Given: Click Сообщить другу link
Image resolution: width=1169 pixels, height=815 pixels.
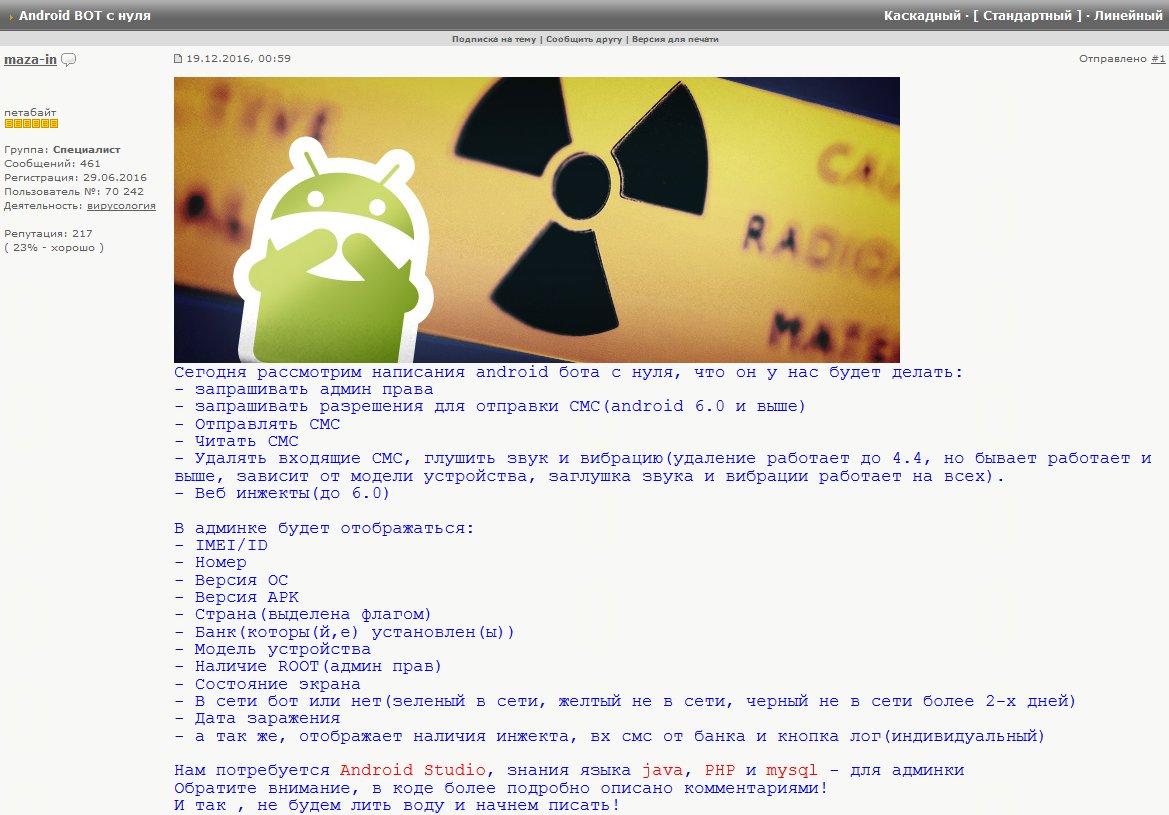Looking at the screenshot, I should (x=584, y=40).
